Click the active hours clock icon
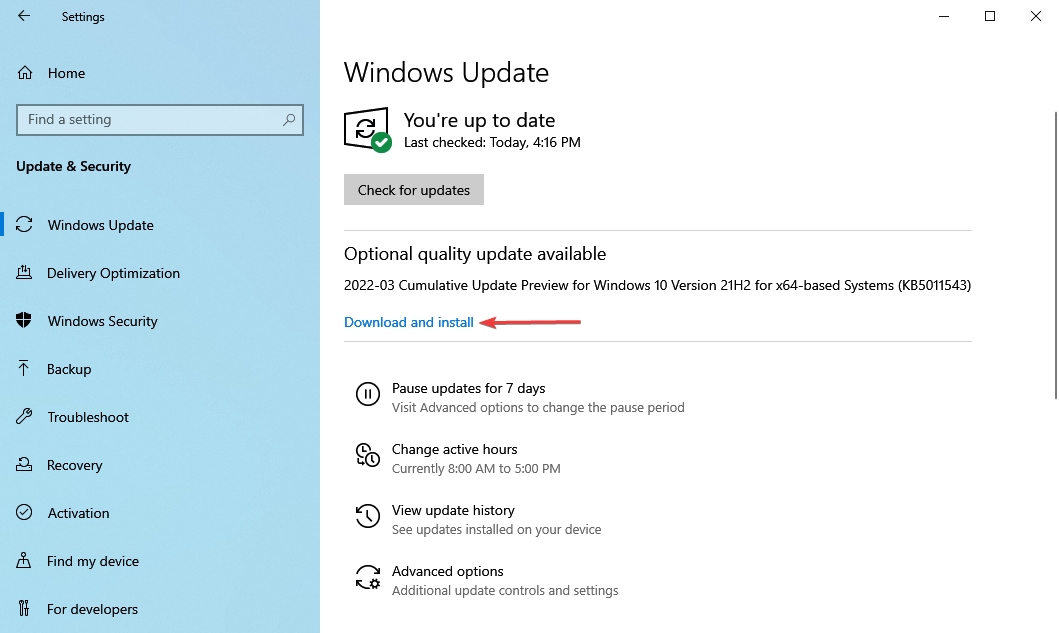 (367, 455)
